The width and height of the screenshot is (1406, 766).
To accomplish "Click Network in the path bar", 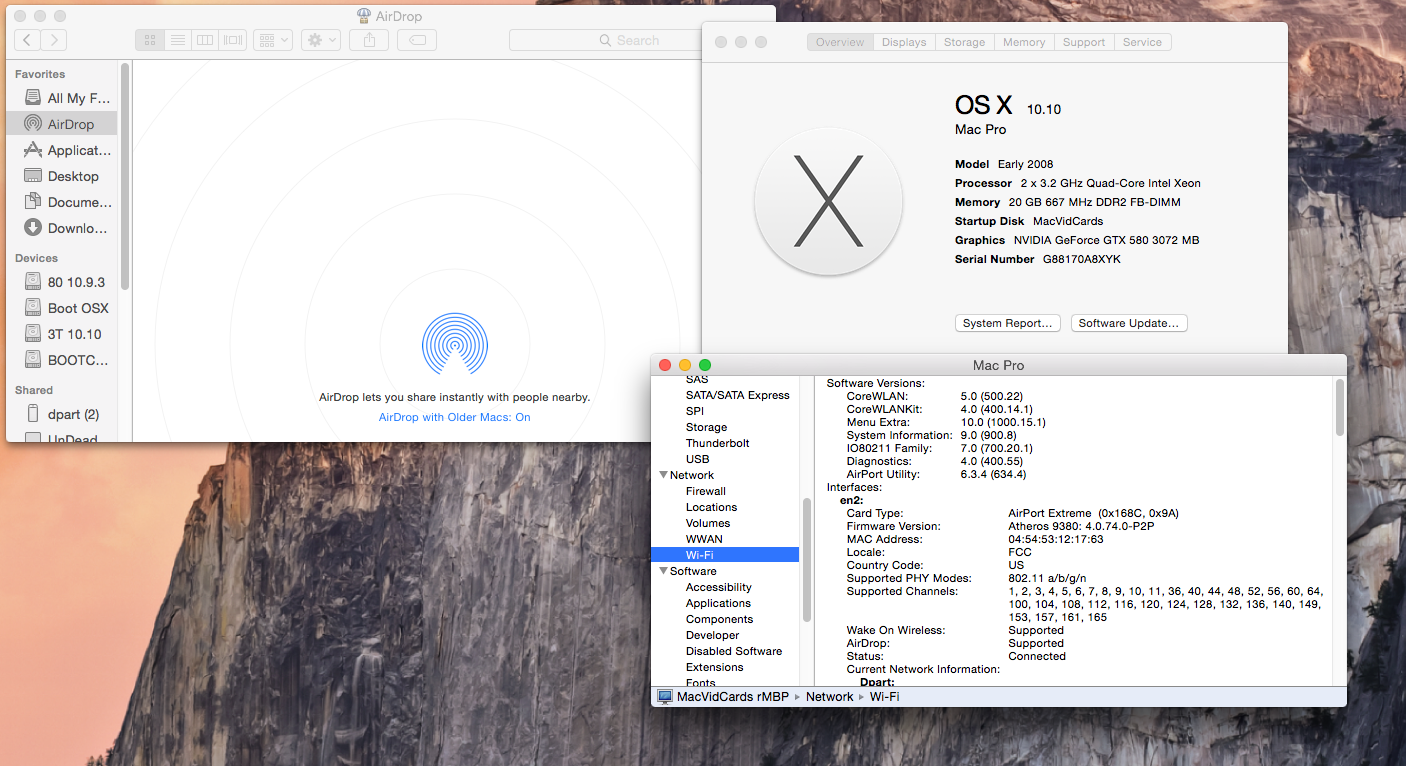I will (x=830, y=697).
